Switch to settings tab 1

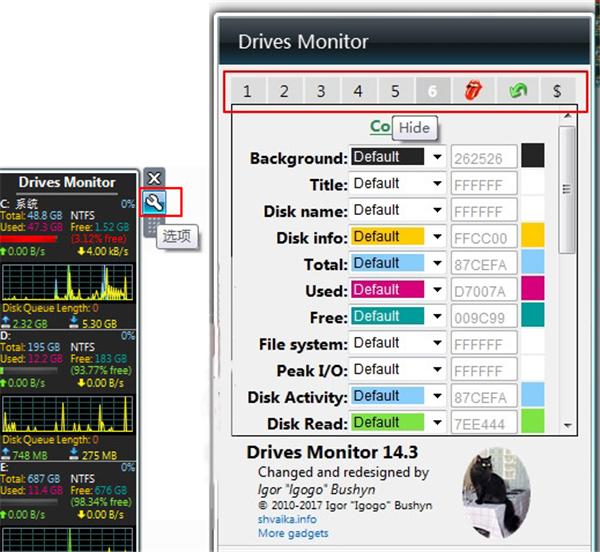point(248,91)
